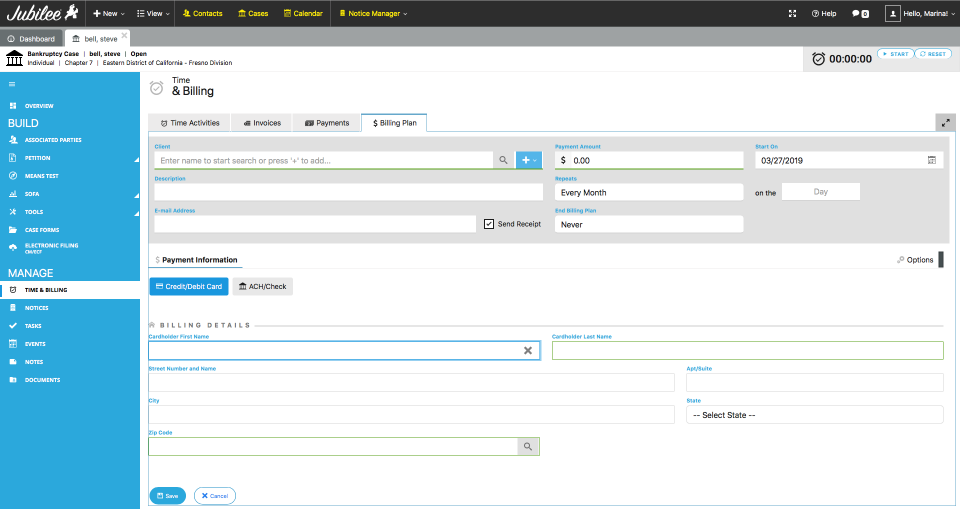
Task: Click the Options wrench icon
Action: [901, 260]
